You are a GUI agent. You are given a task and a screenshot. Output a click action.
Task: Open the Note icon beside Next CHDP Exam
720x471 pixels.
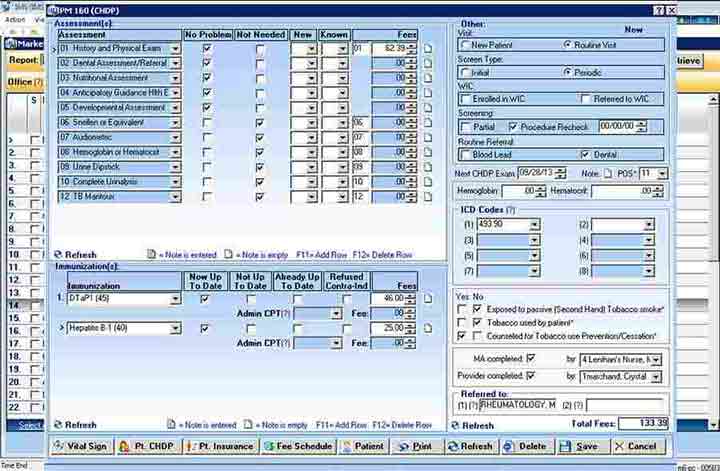coord(608,174)
